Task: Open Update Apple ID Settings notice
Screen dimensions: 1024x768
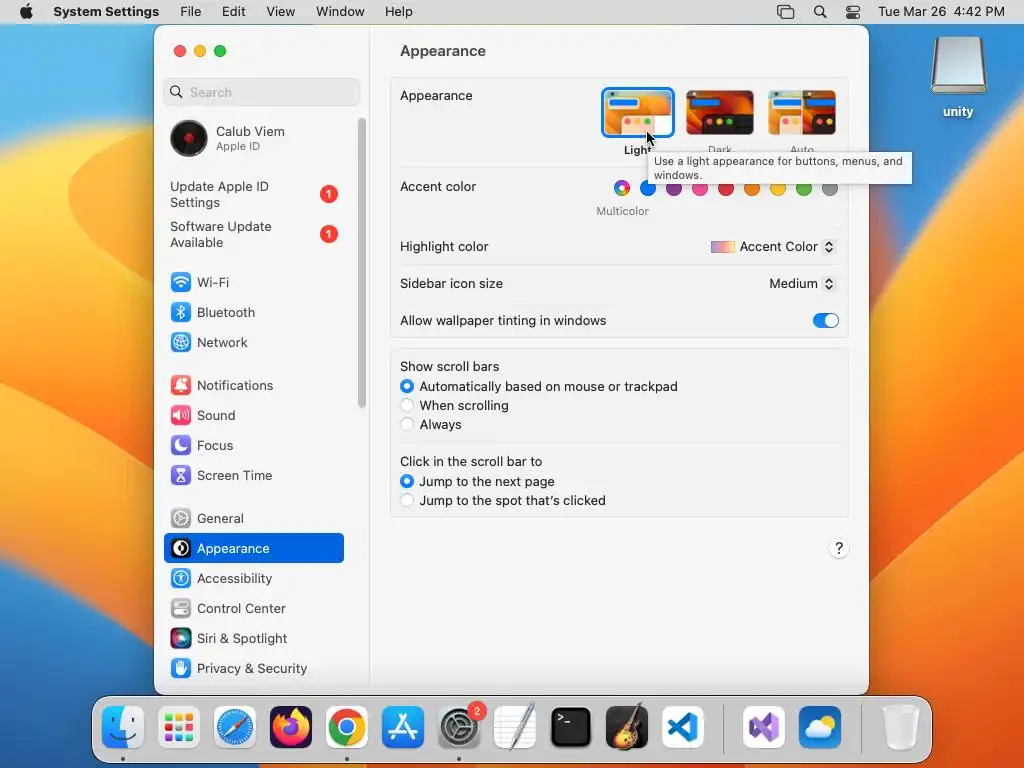Action: click(255, 195)
